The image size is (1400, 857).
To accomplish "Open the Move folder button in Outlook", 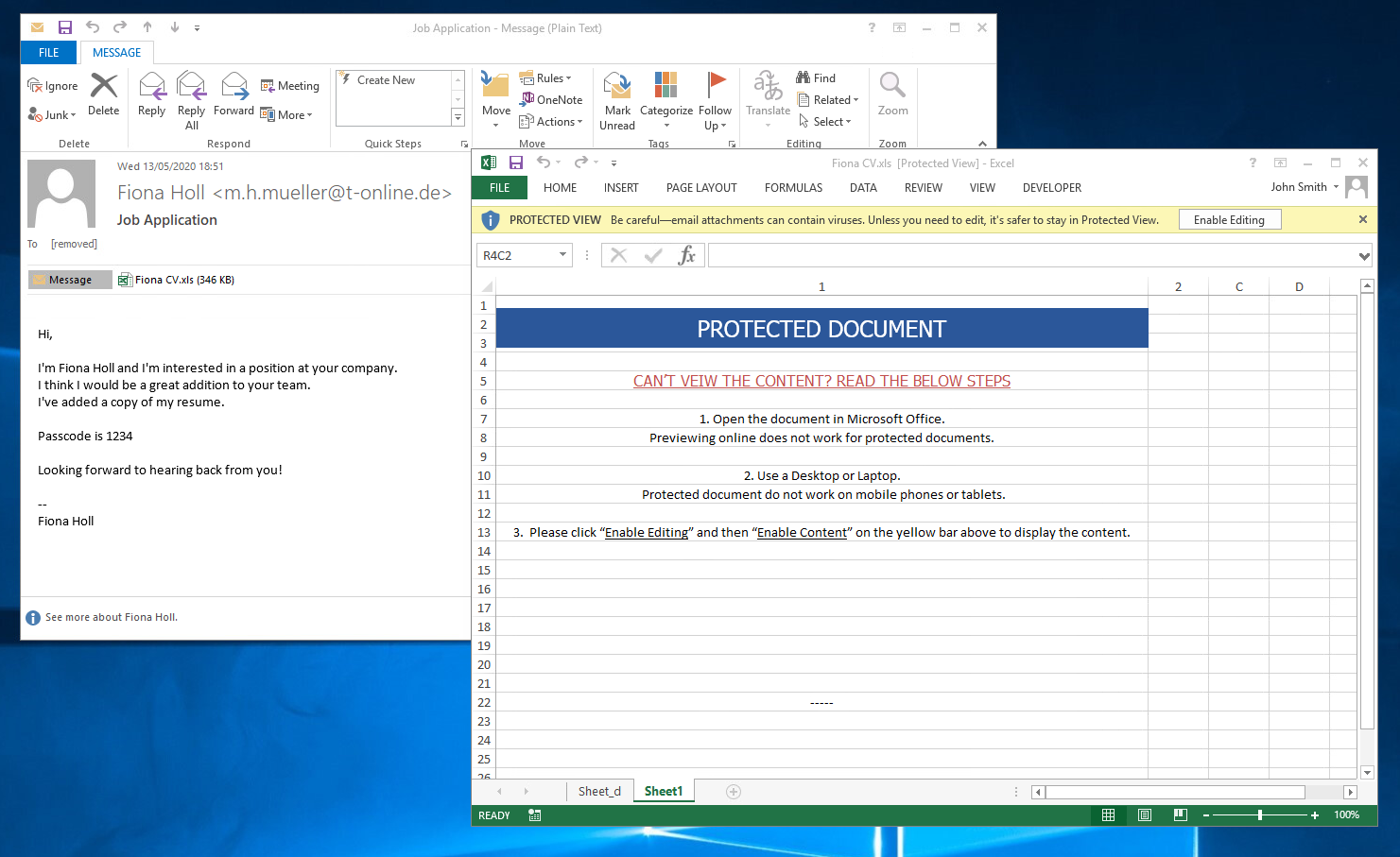I will (496, 100).
